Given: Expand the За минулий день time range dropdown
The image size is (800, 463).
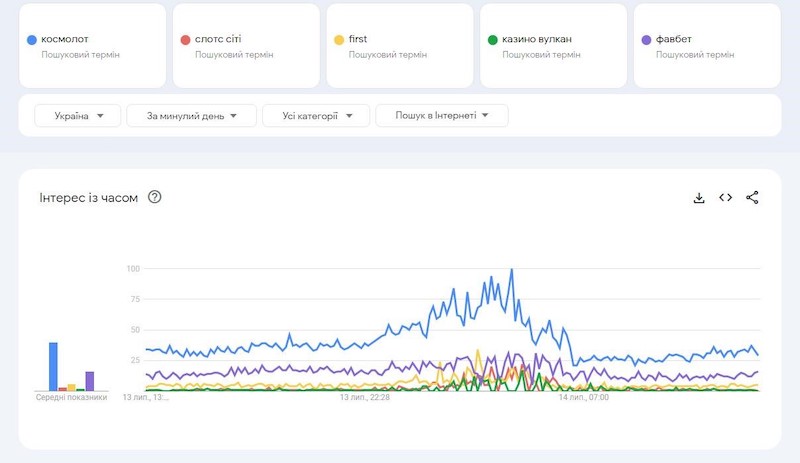Looking at the screenshot, I should tap(191, 116).
